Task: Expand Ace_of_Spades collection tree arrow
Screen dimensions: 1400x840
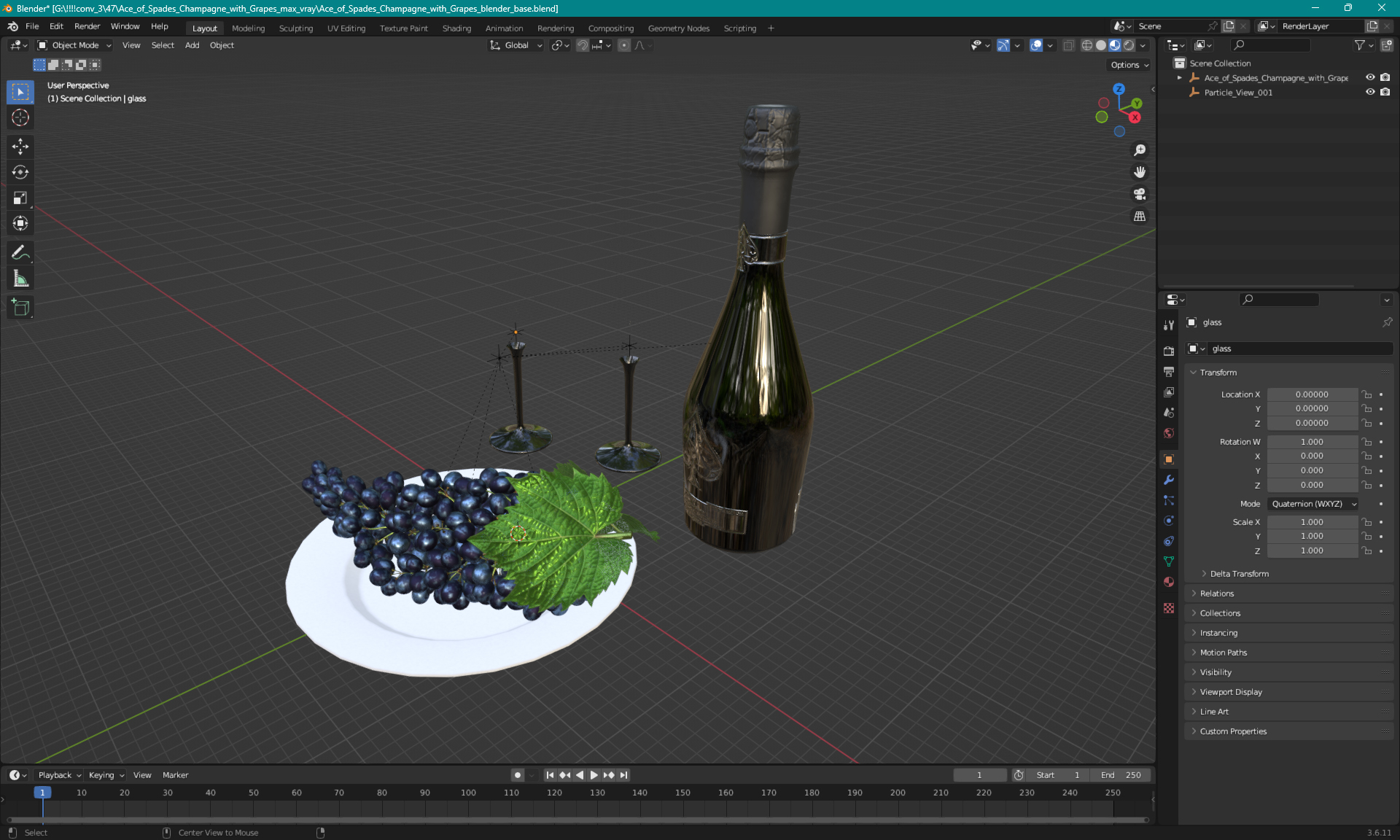Action: pos(1180,77)
